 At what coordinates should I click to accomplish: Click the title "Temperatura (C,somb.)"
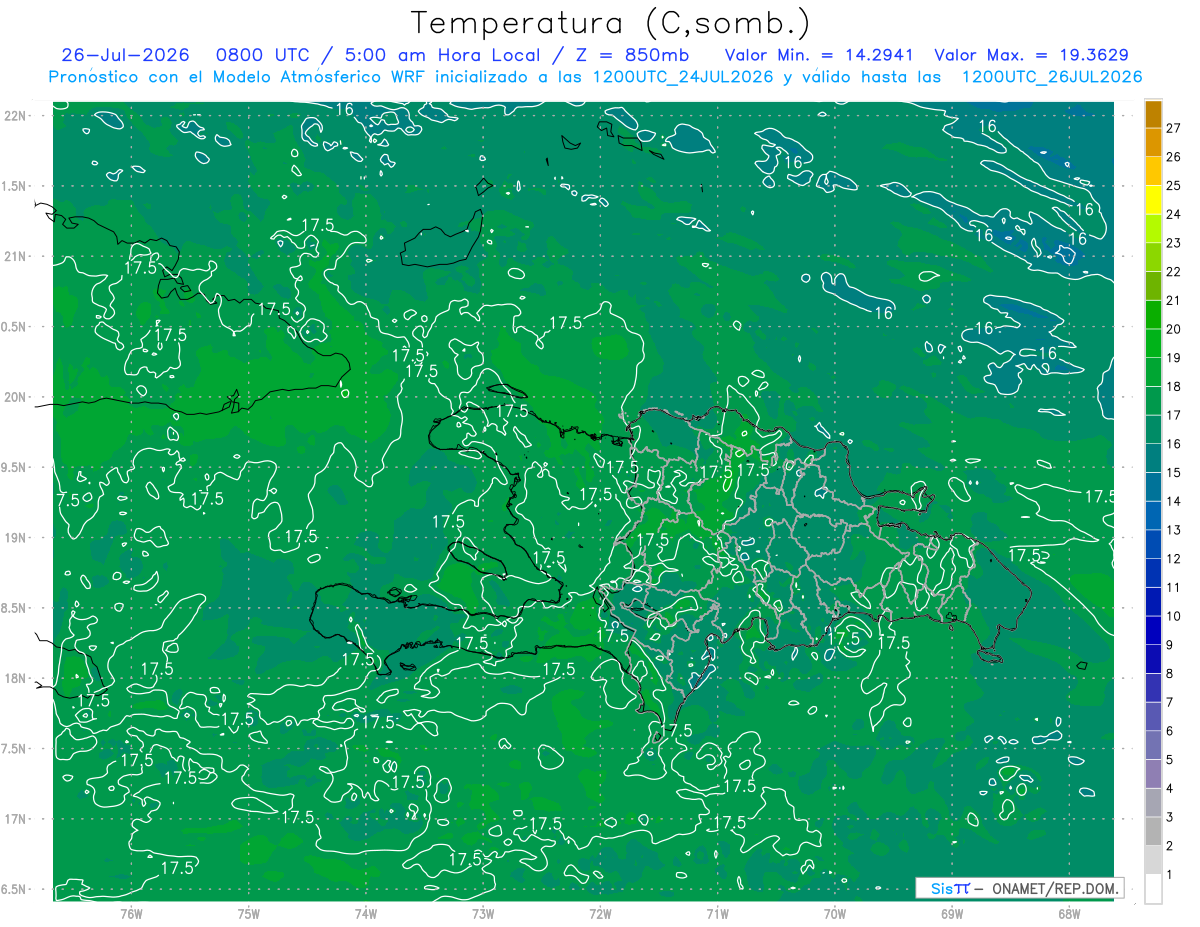610,23
